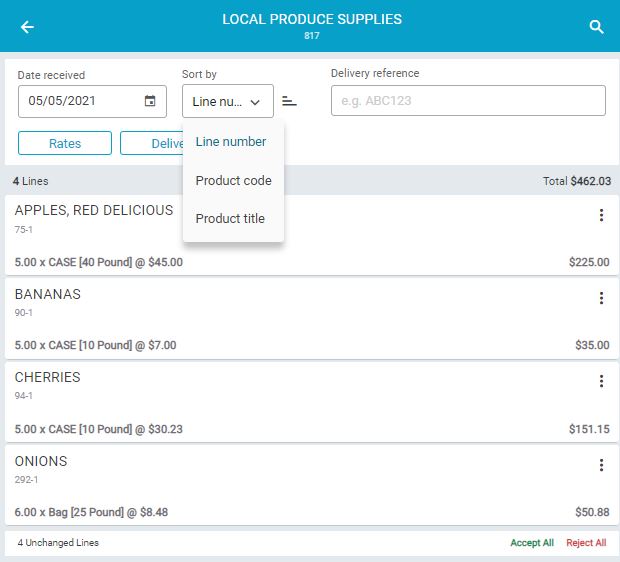
Task: Choose Product code from sort list
Action: [x=233, y=181]
